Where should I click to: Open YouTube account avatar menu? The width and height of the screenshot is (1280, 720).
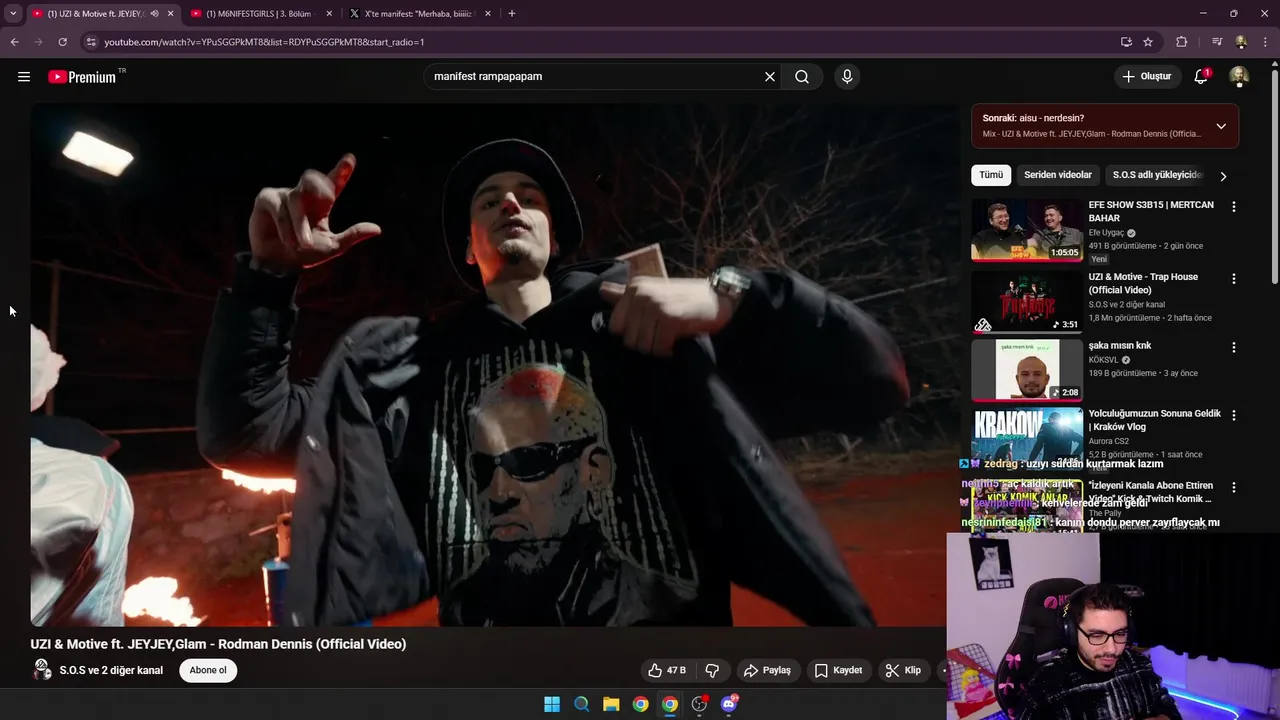click(1239, 76)
